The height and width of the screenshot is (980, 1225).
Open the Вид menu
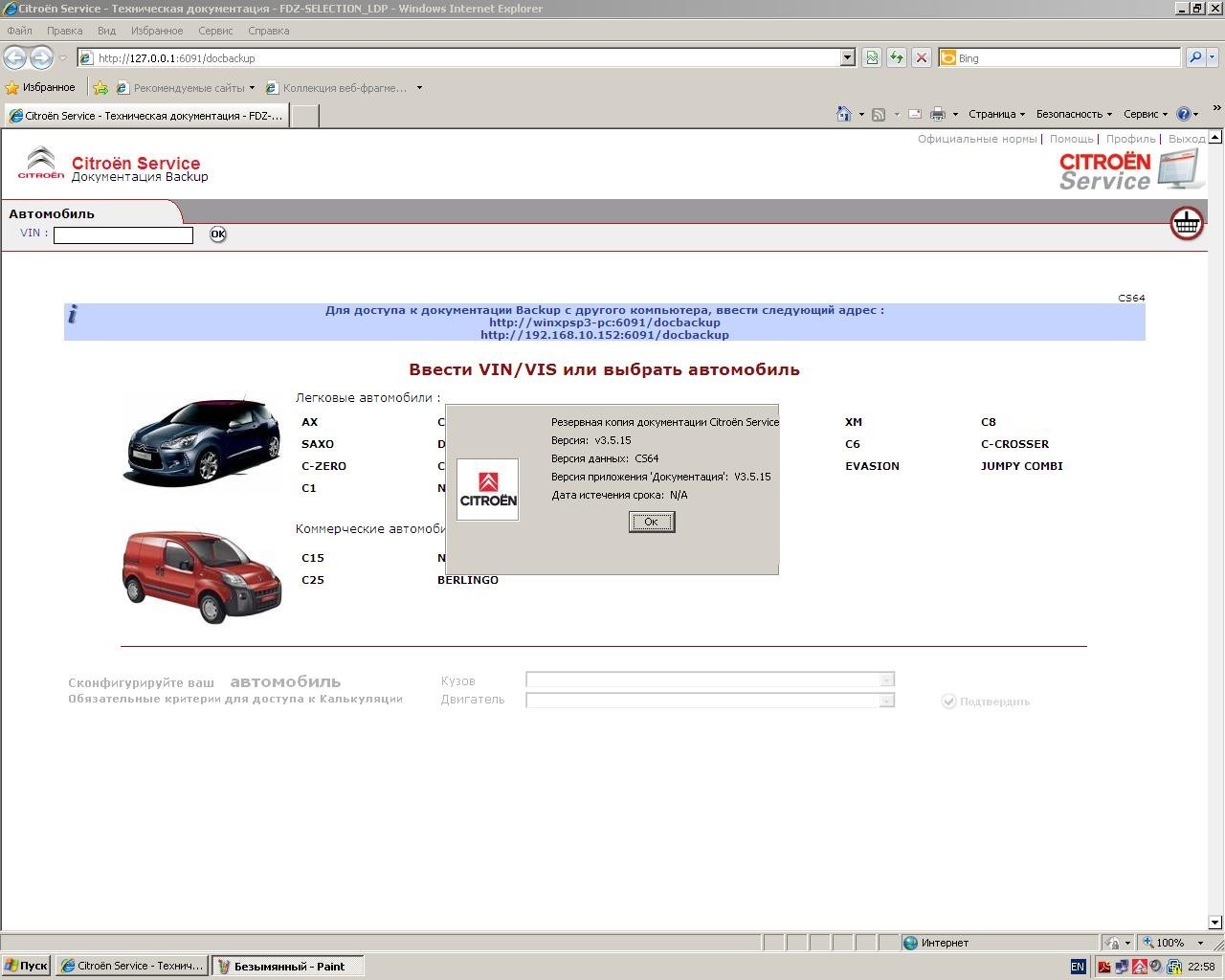pos(106,31)
